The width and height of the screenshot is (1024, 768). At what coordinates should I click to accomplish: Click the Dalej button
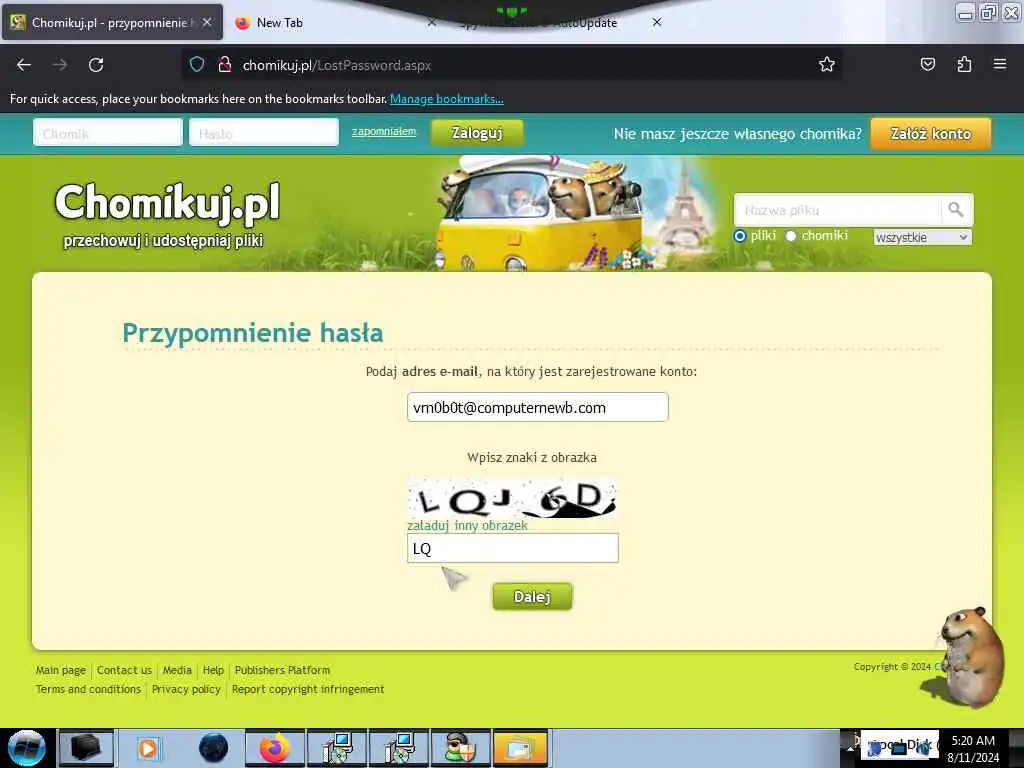tap(532, 596)
